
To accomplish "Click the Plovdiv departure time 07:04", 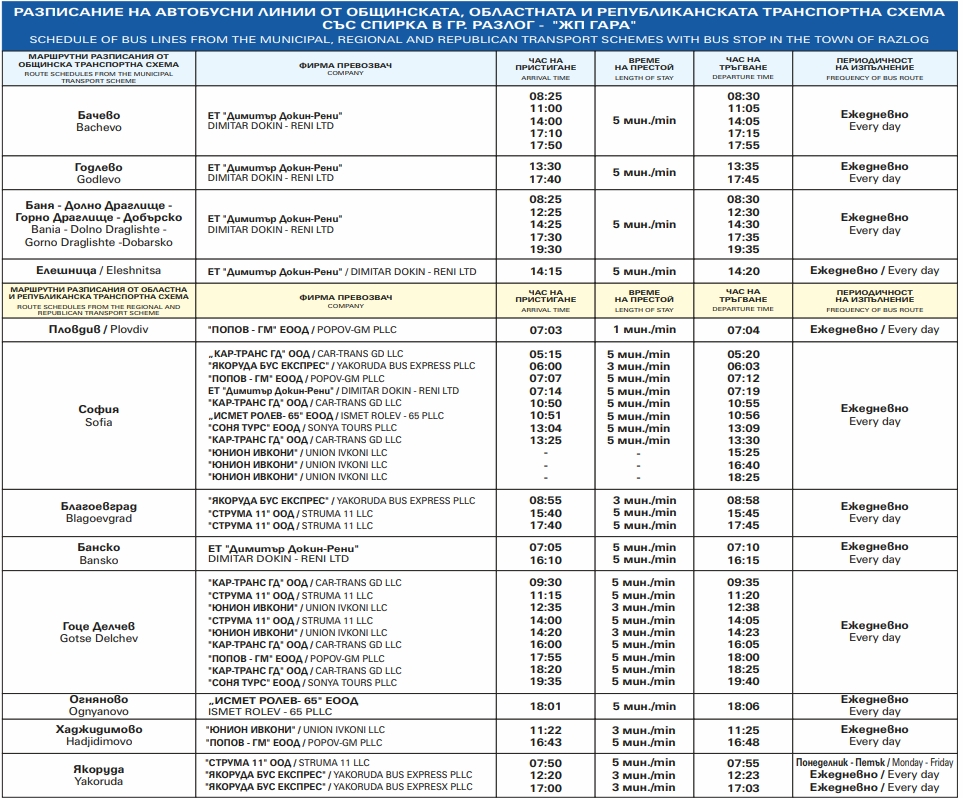I will point(743,330).
